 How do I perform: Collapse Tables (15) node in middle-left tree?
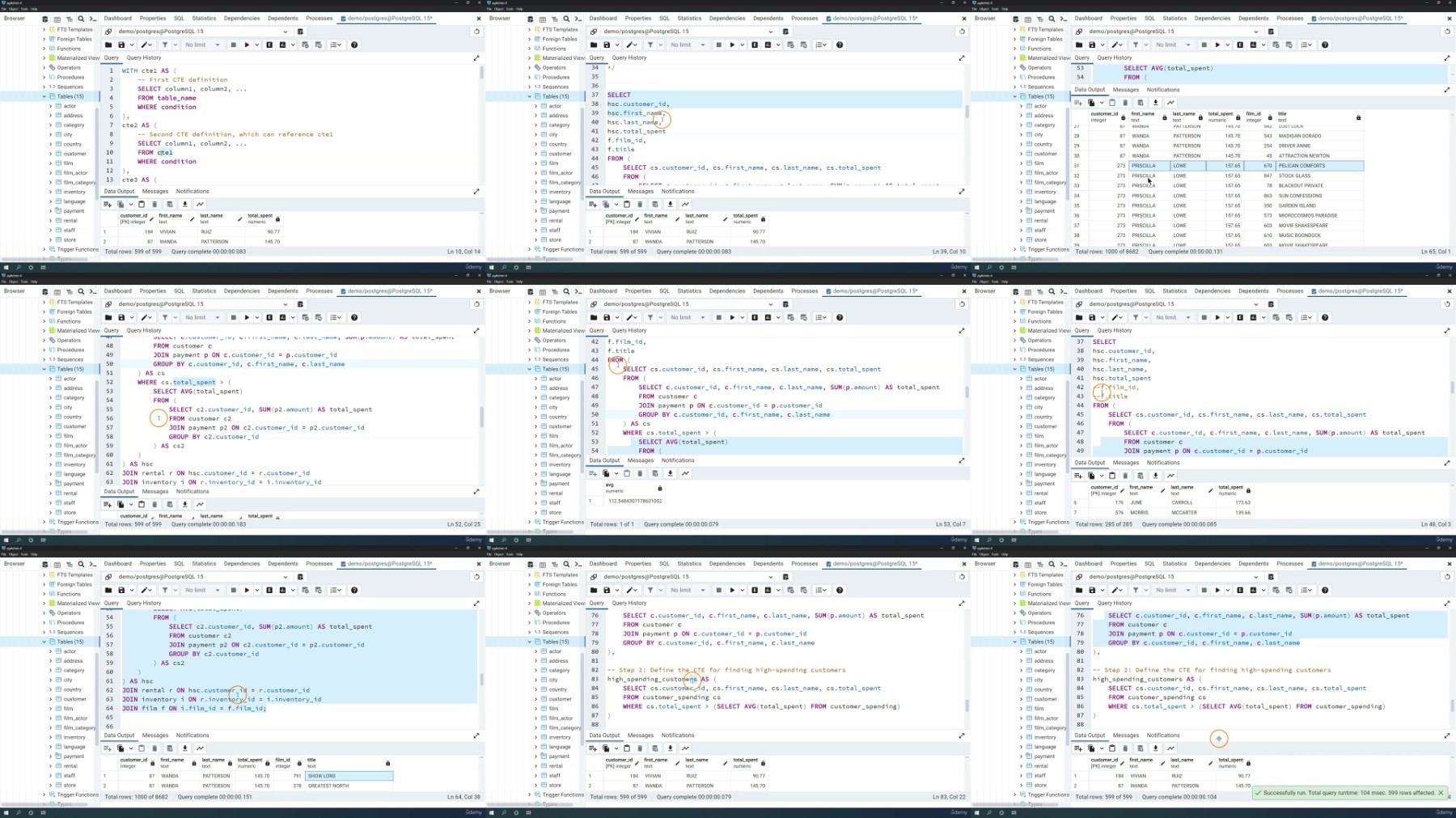tap(44, 369)
